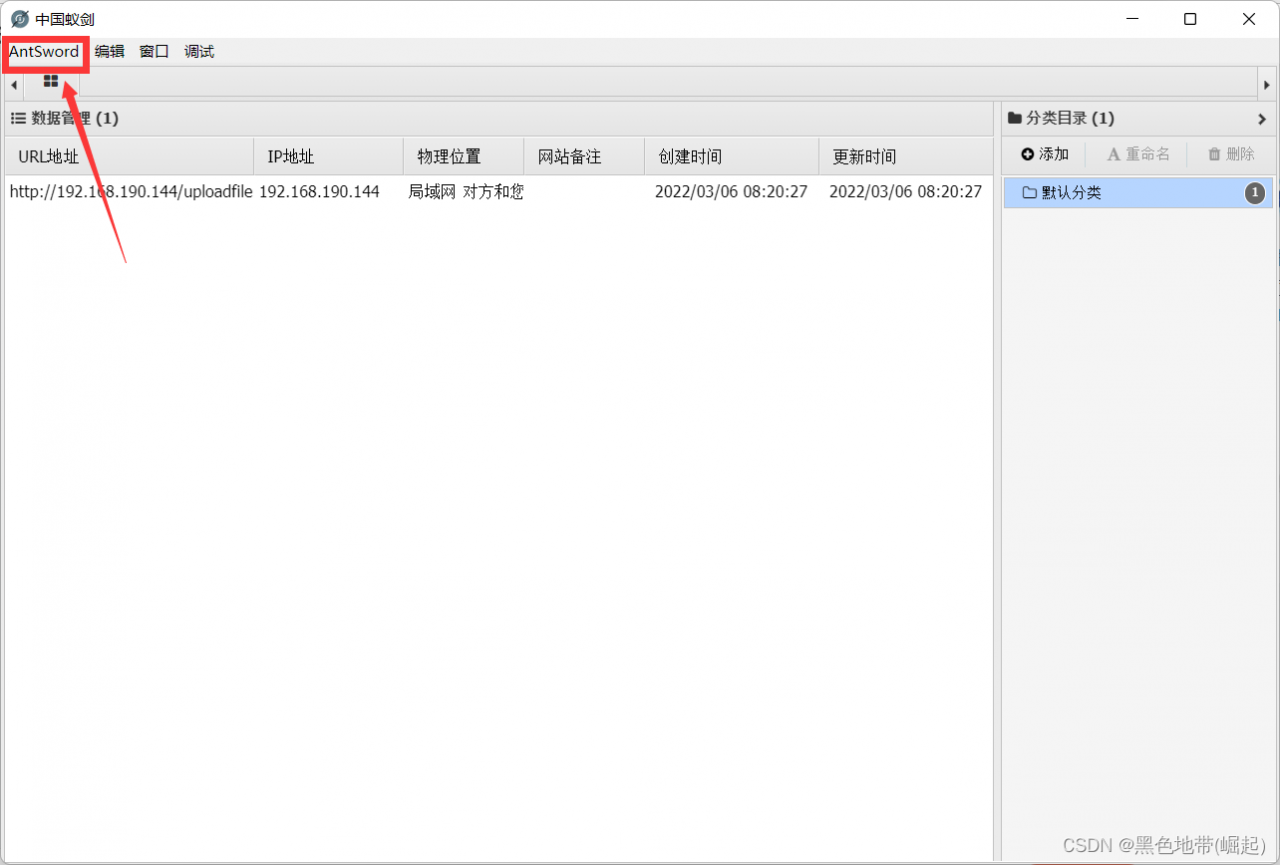Click the count badge on 默认分类

click(1255, 193)
